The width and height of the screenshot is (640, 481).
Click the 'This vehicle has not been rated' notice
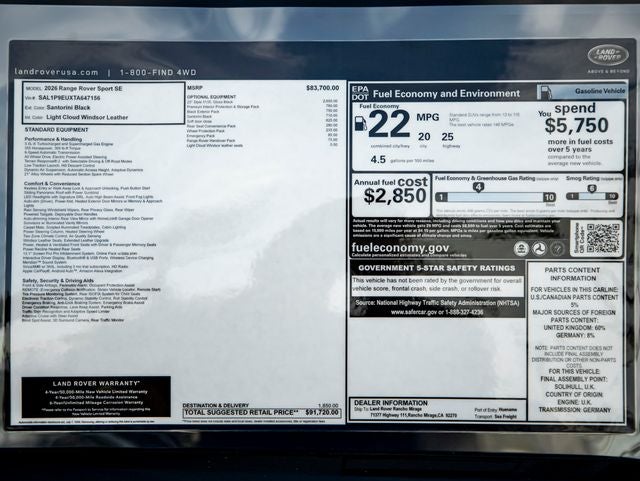pos(437,285)
